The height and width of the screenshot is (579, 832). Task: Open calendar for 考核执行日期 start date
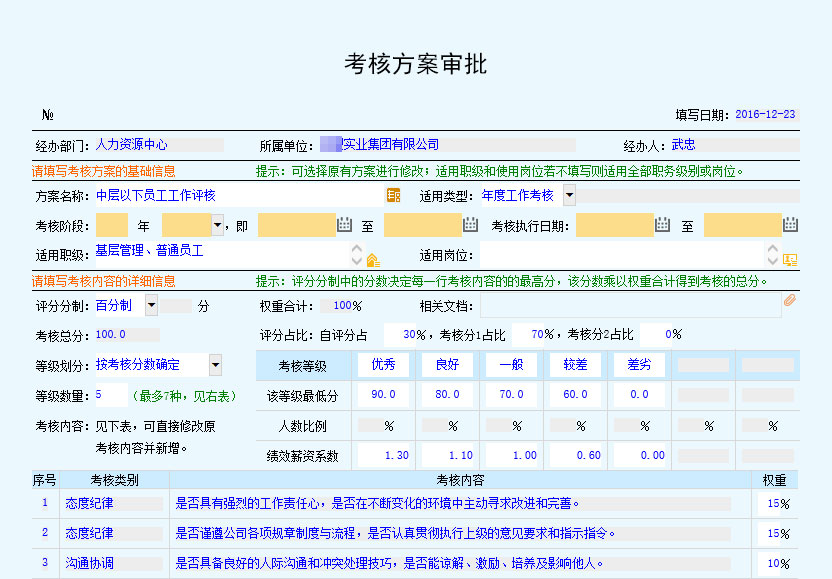coord(662,224)
